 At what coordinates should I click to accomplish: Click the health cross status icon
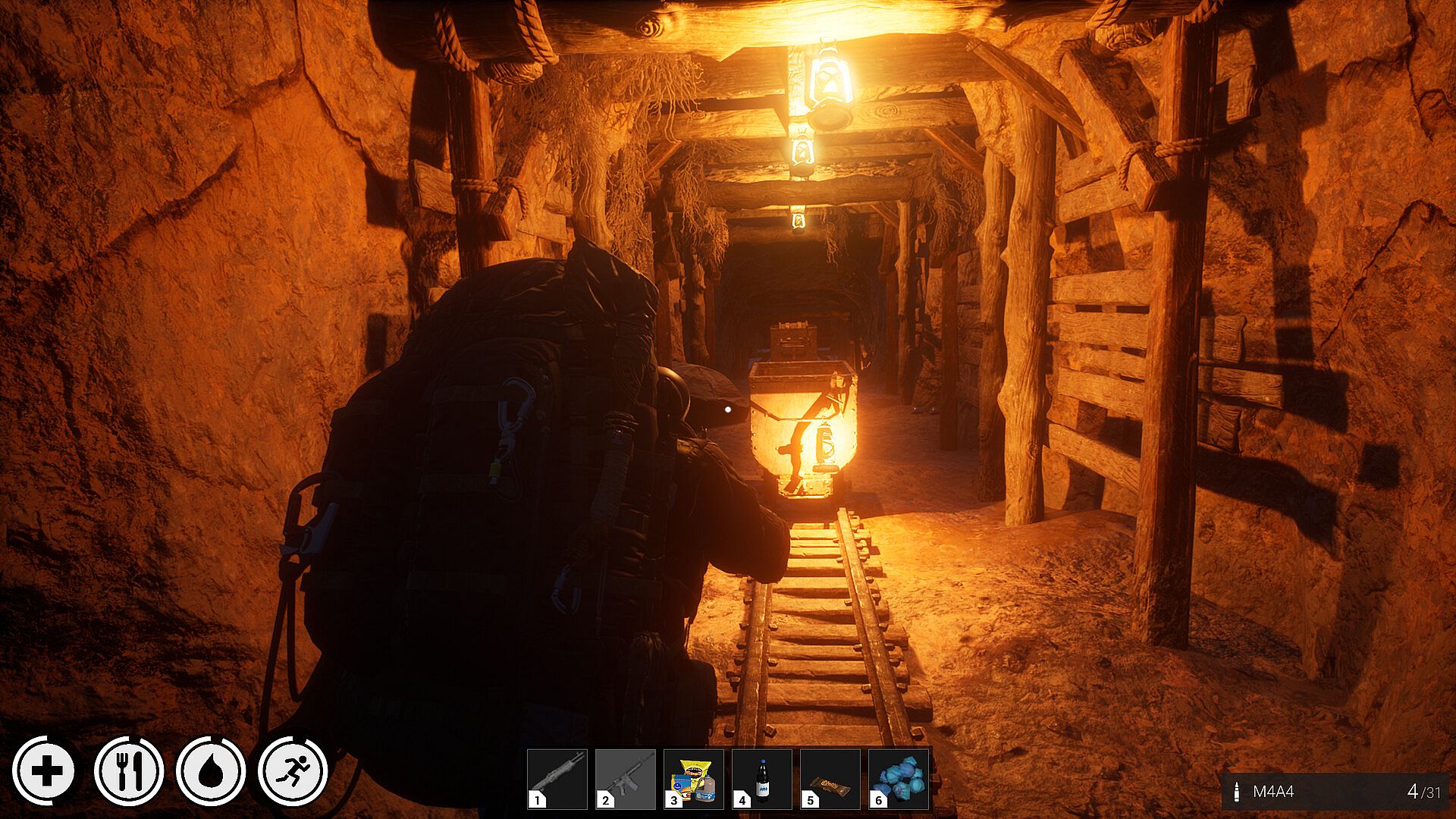(x=47, y=772)
